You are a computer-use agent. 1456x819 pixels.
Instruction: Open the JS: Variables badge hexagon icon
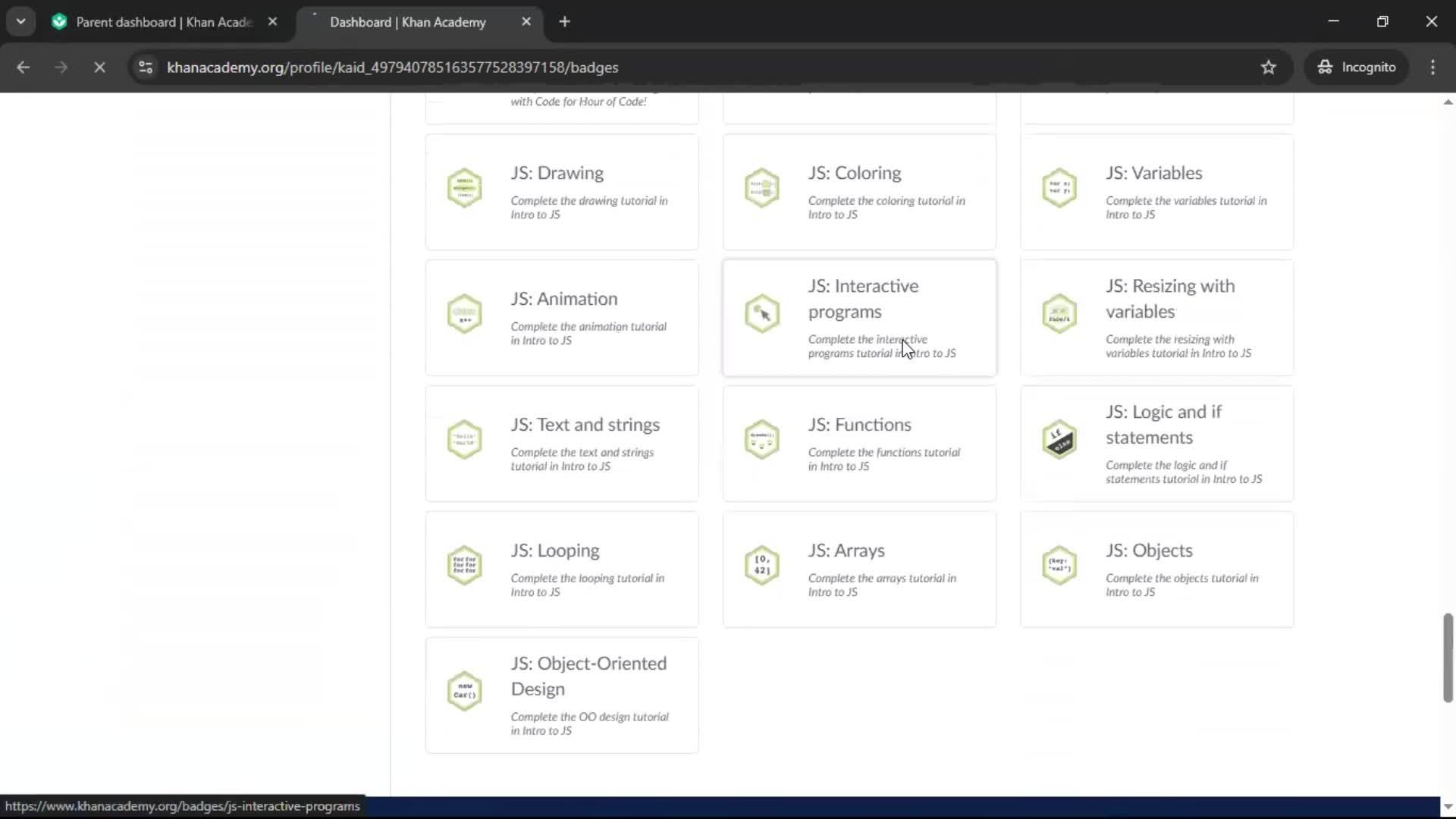click(x=1059, y=187)
